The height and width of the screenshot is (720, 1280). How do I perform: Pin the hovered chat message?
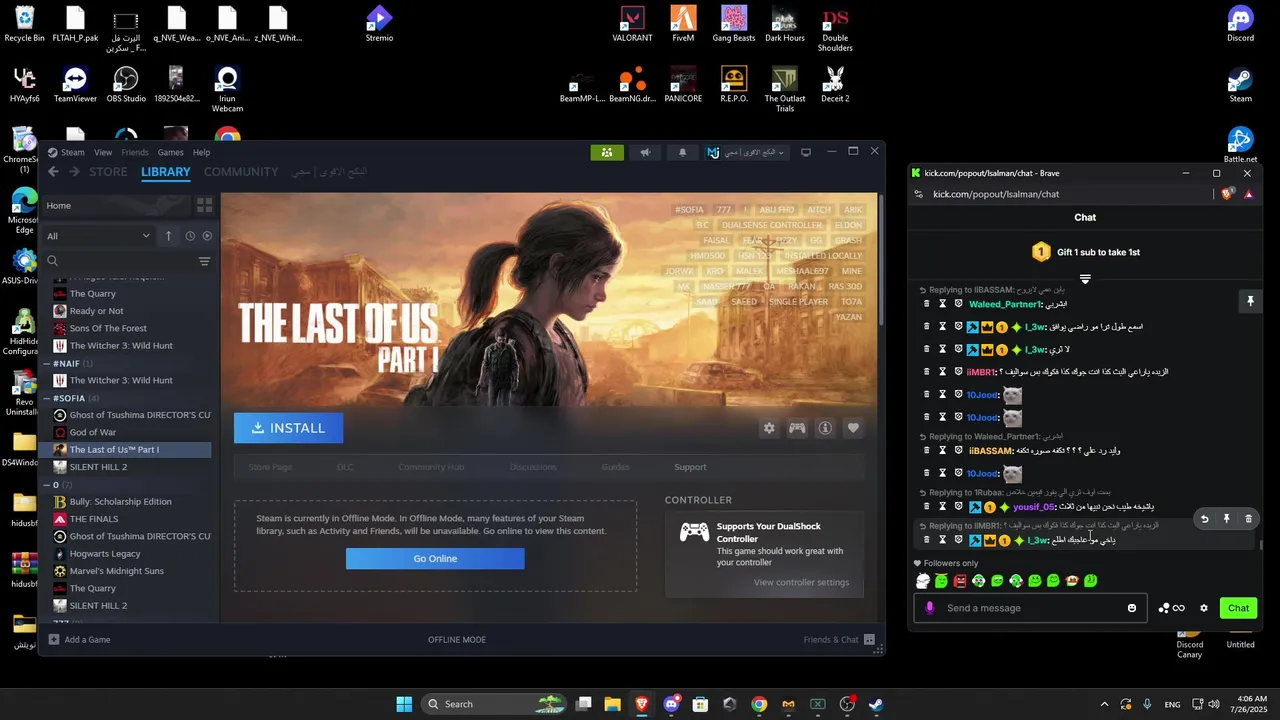1227,519
